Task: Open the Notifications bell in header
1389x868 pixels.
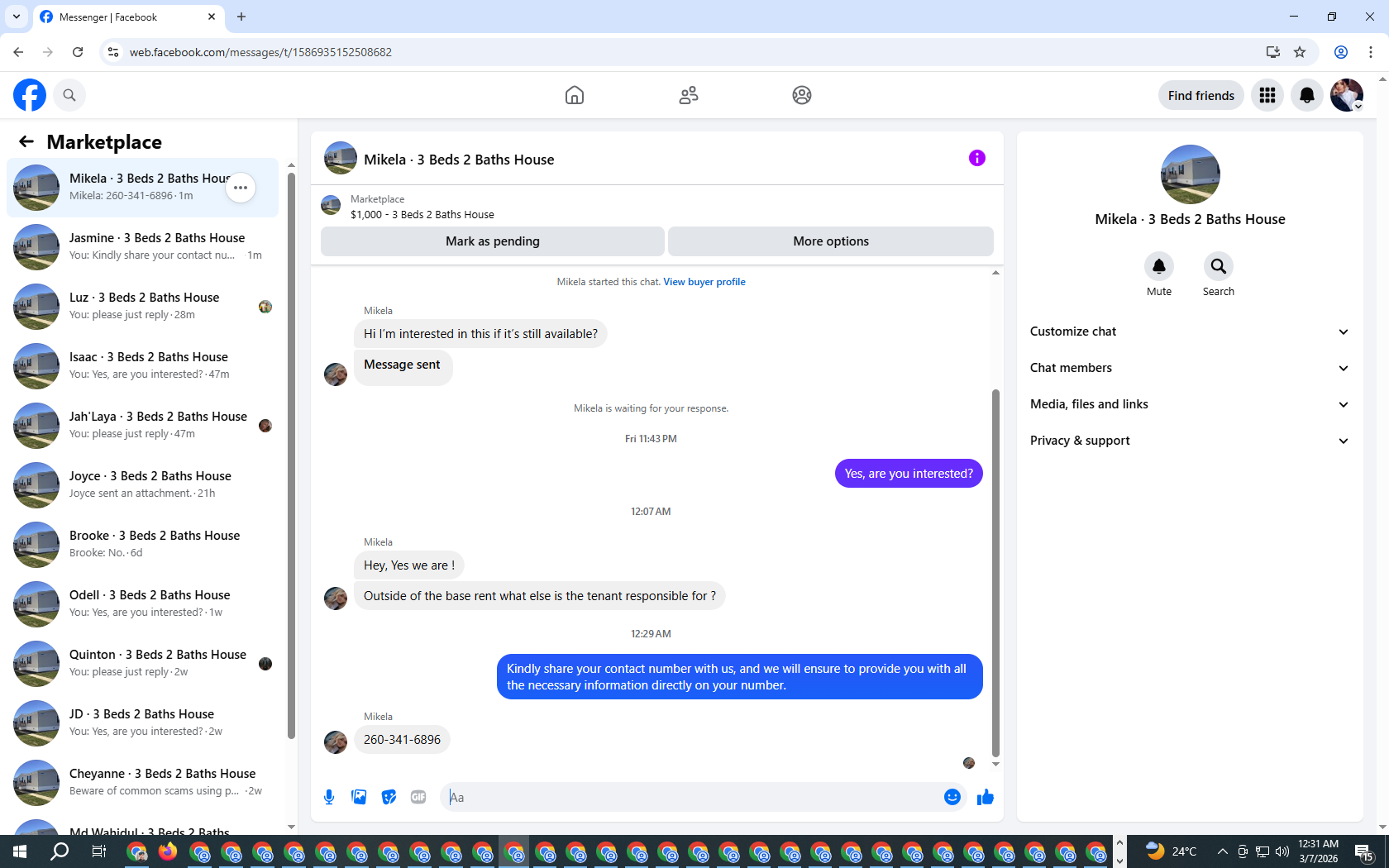Action: point(1307,95)
